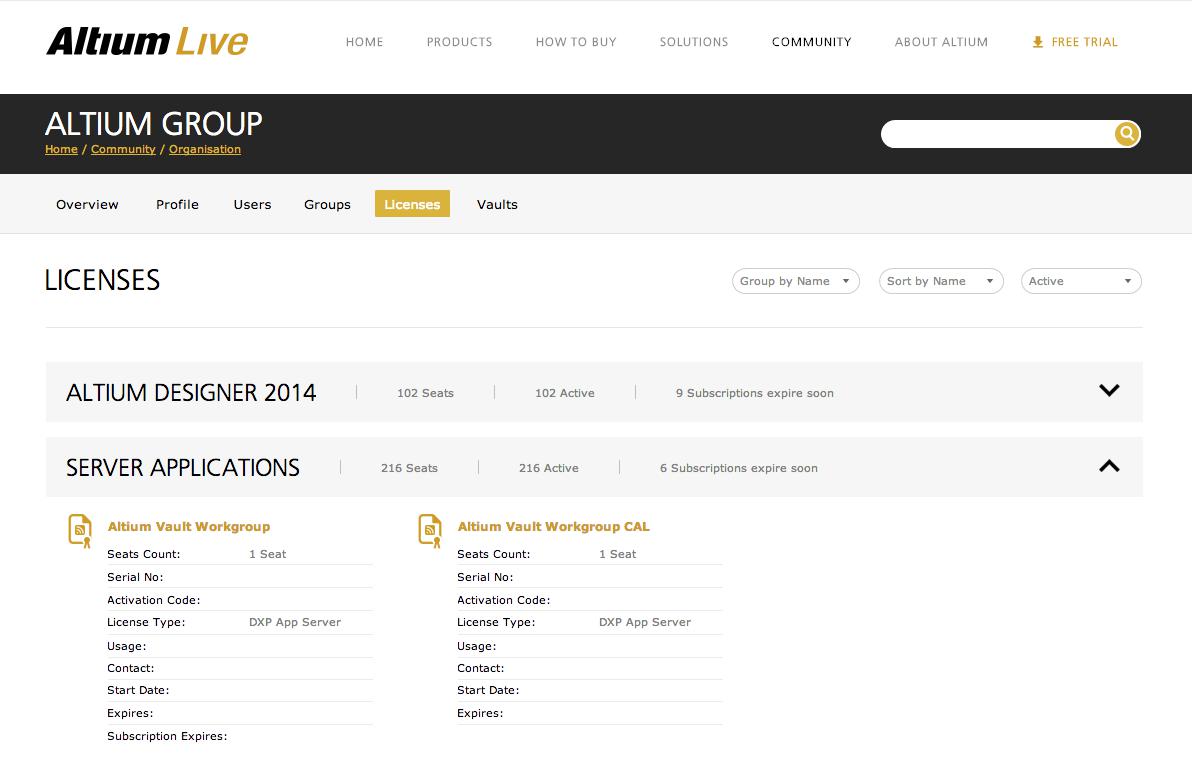This screenshot has width=1192, height=758.
Task: Open the Products menu item
Action: pos(459,42)
